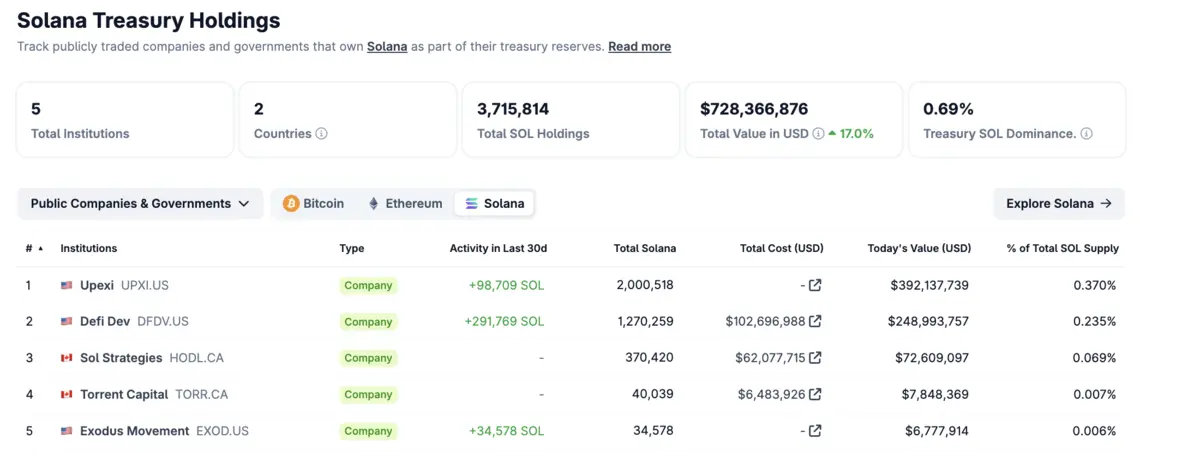Open external link icon in Exodus Movement row

tap(815, 431)
